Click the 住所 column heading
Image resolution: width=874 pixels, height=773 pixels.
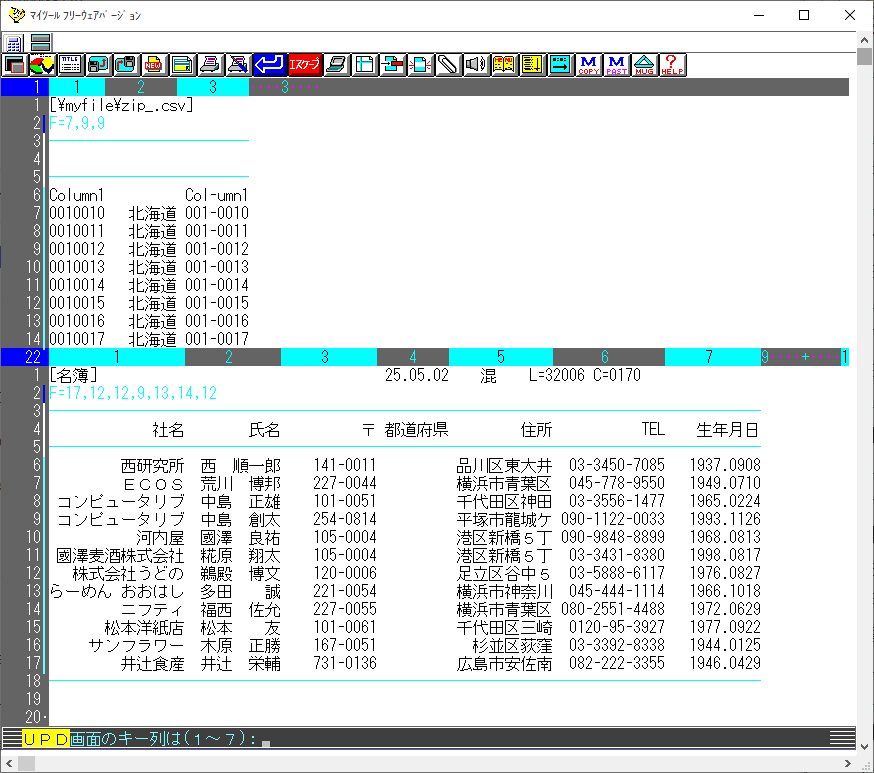pyautogui.click(x=536, y=430)
